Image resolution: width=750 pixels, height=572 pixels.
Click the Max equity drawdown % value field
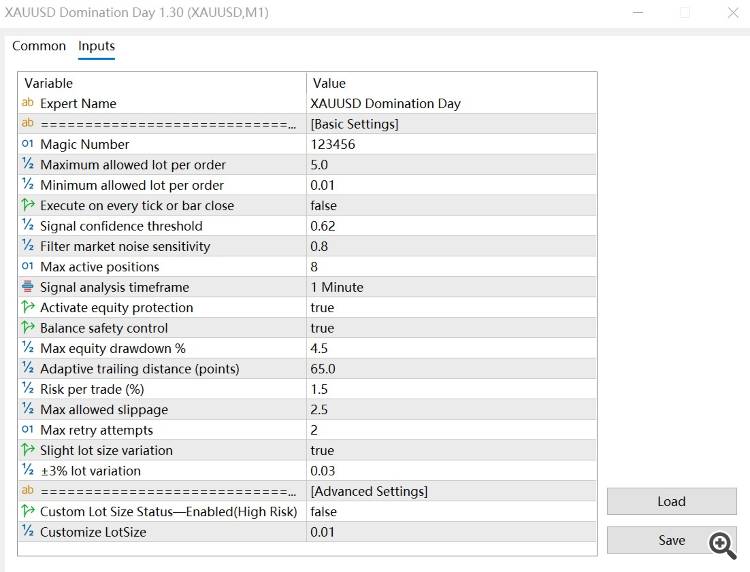point(450,348)
